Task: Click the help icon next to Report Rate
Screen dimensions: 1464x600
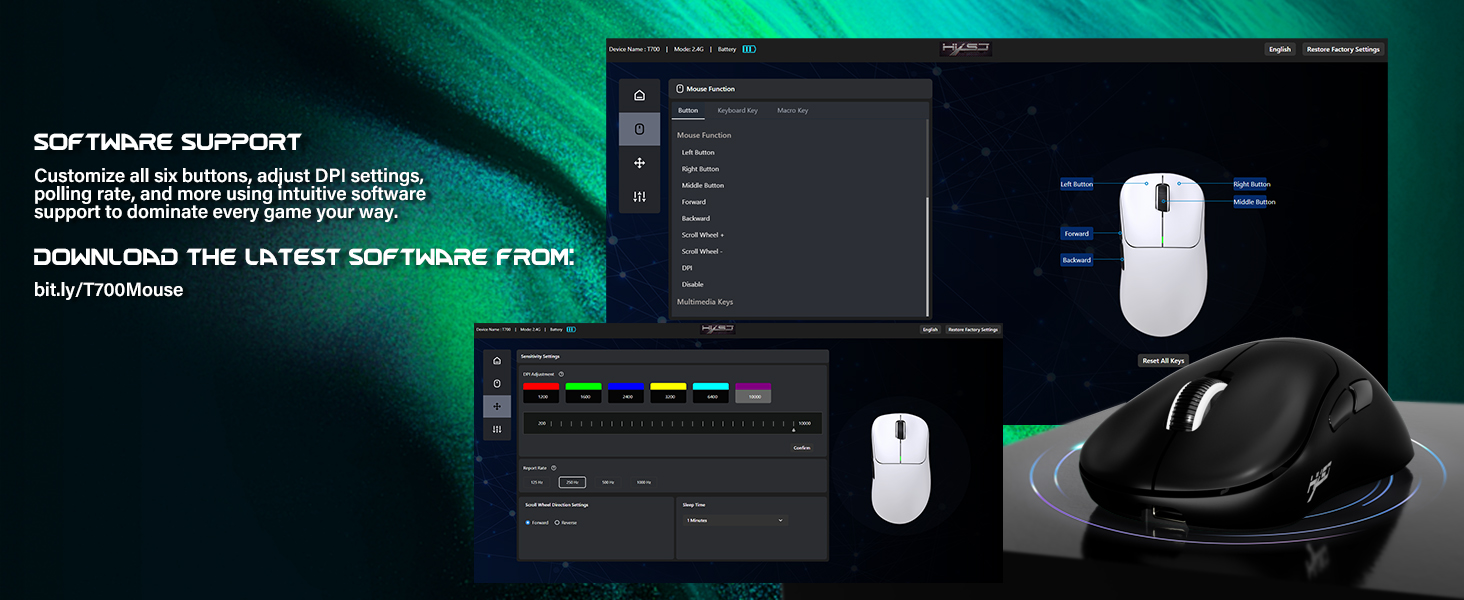Action: [553, 468]
